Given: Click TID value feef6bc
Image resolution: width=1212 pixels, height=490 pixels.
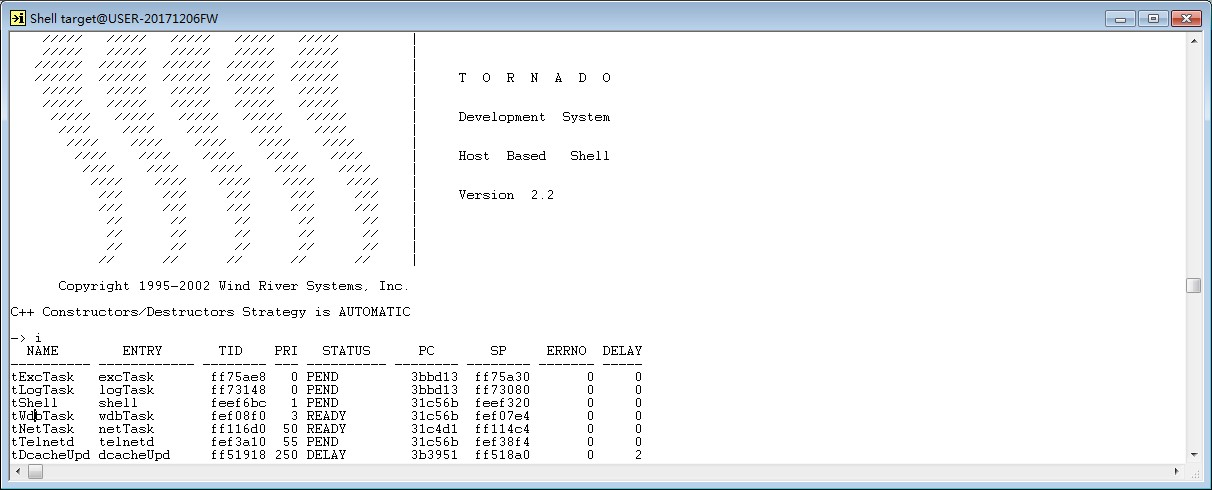Looking at the screenshot, I should pyautogui.click(x=238, y=403).
